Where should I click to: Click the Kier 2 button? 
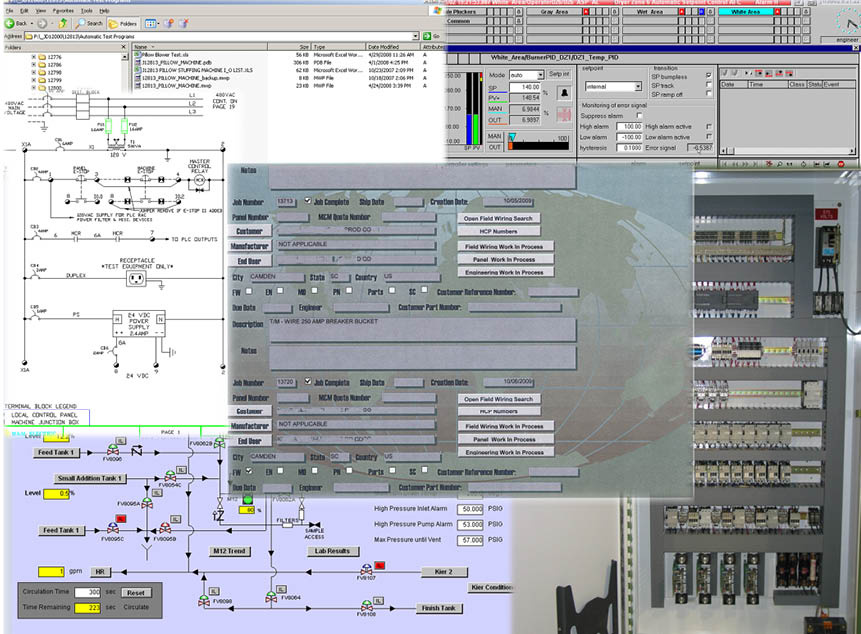(x=444, y=572)
